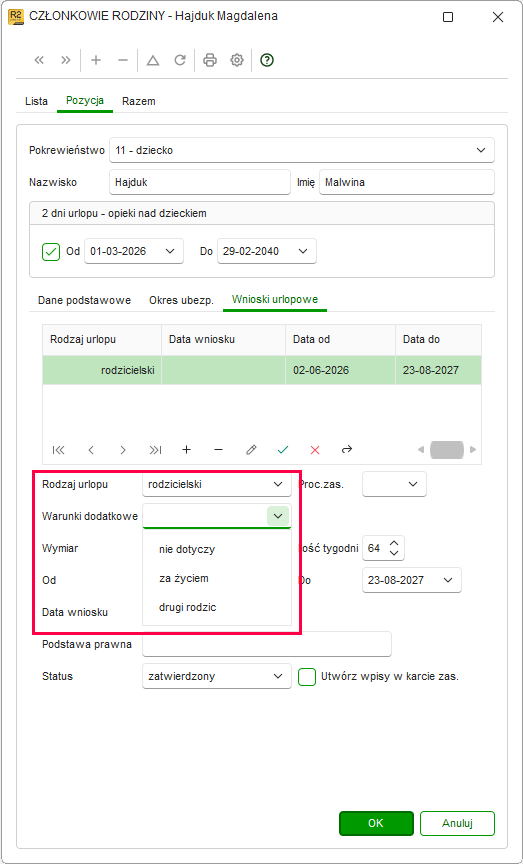
Task: Click the Anuluj button
Action: point(457,823)
